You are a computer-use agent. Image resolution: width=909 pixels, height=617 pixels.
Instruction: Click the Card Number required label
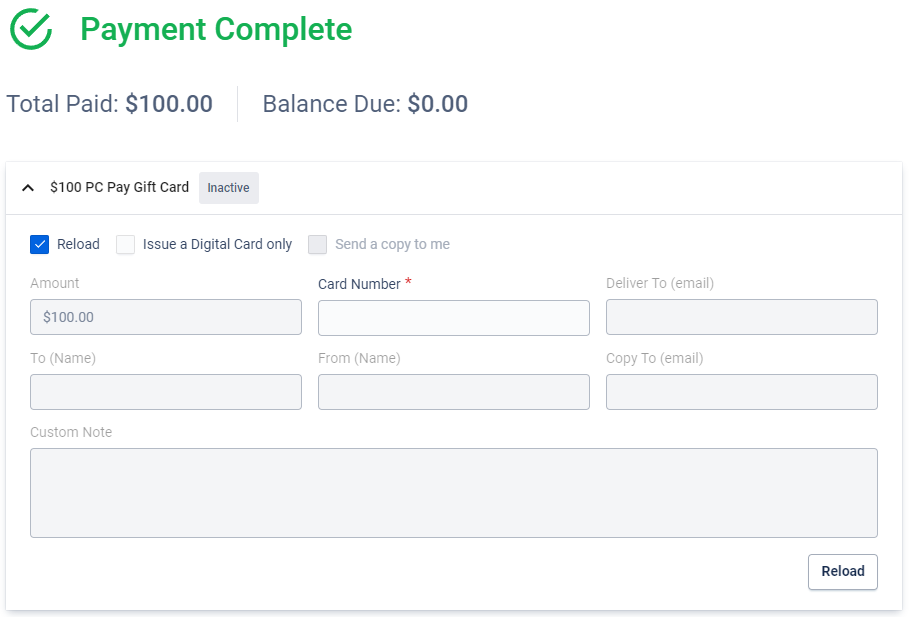tap(359, 284)
